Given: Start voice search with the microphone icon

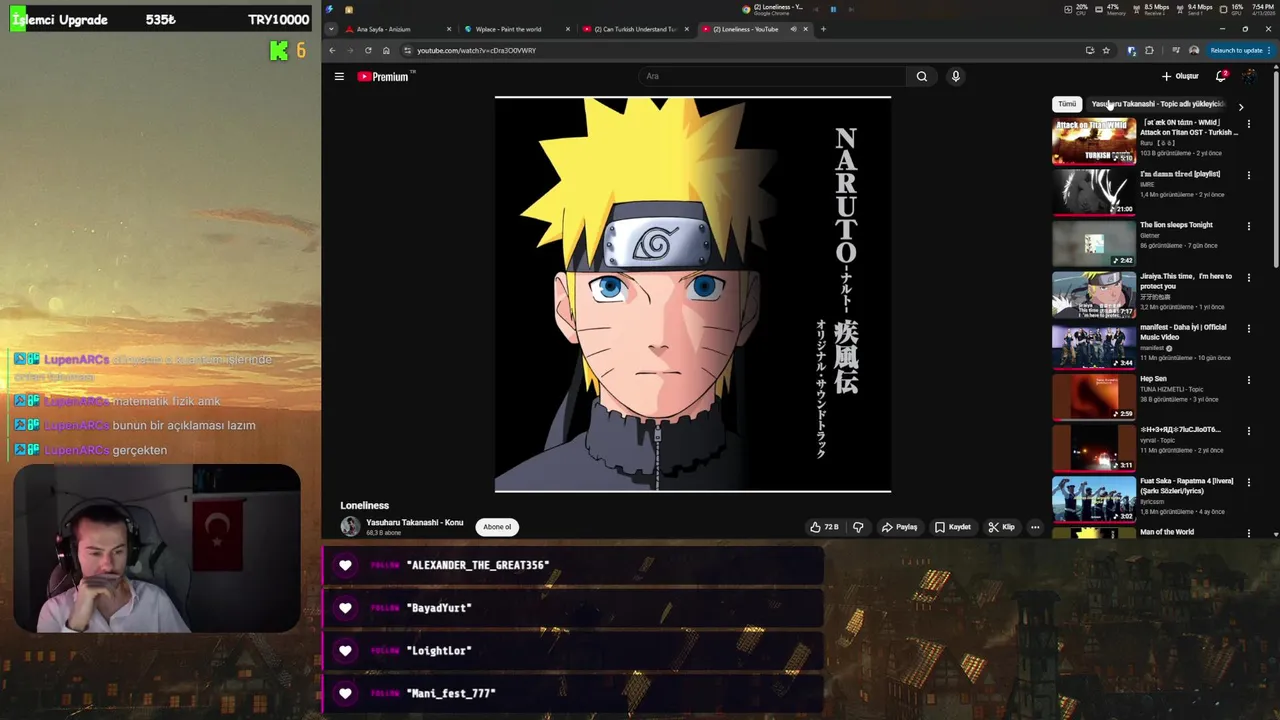Looking at the screenshot, I should [x=956, y=76].
